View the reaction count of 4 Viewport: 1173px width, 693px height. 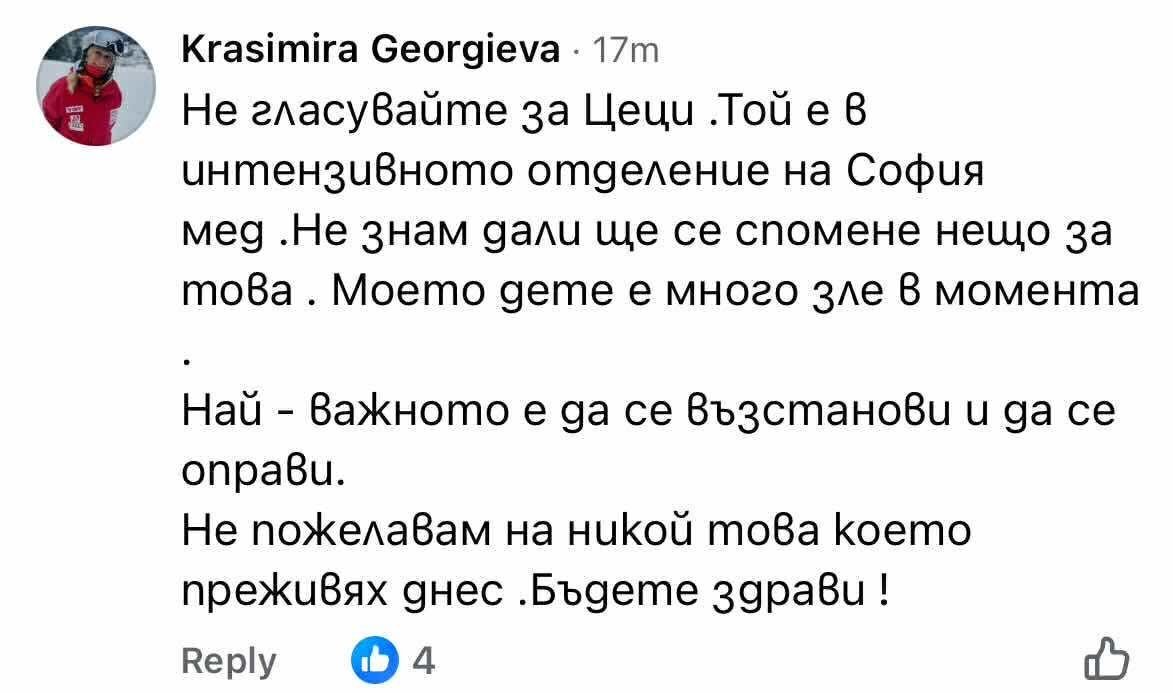[x=423, y=661]
